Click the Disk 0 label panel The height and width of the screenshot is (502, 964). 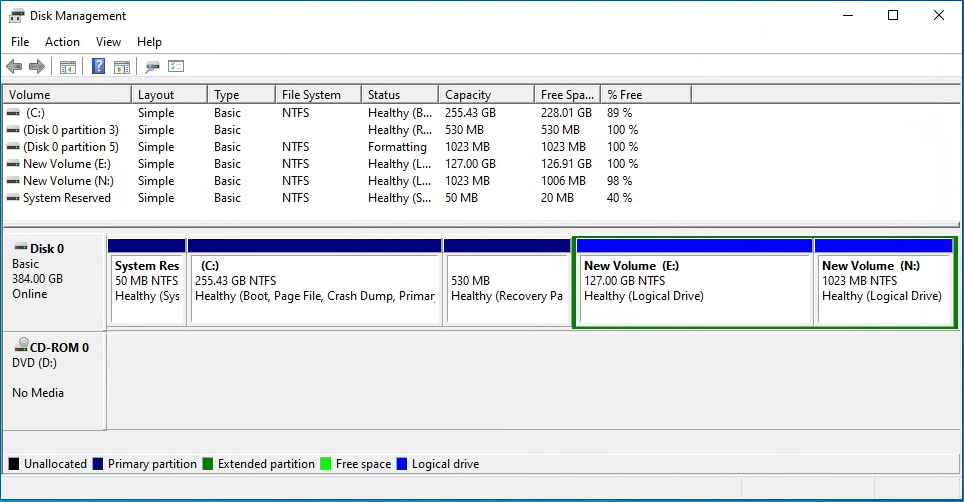[x=54, y=280]
